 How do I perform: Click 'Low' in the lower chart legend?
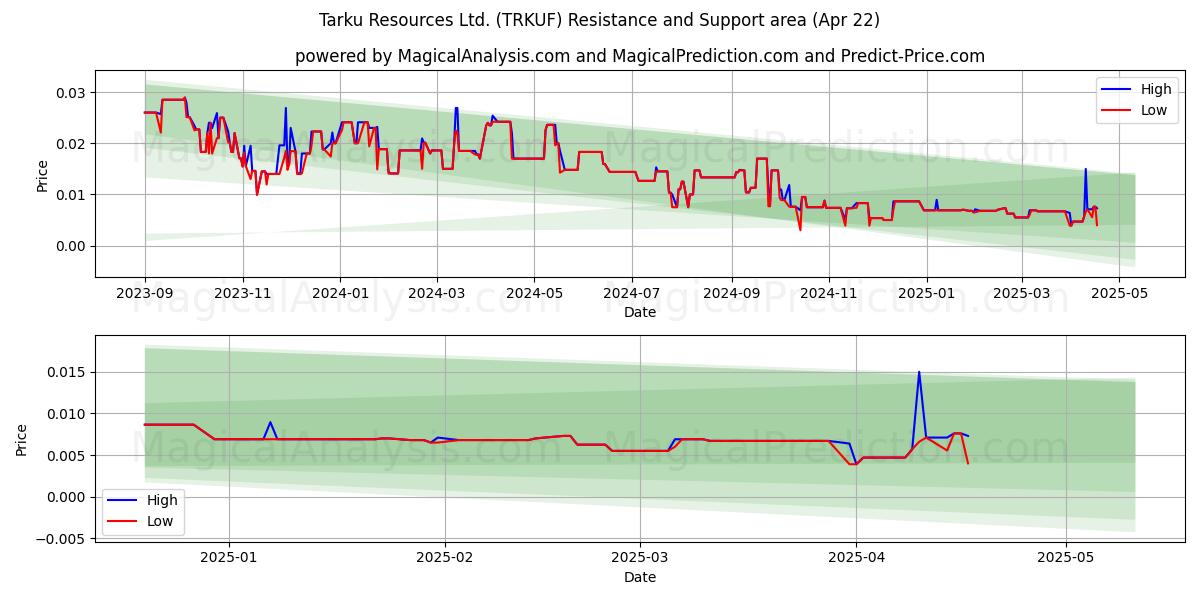pyautogui.click(x=160, y=521)
